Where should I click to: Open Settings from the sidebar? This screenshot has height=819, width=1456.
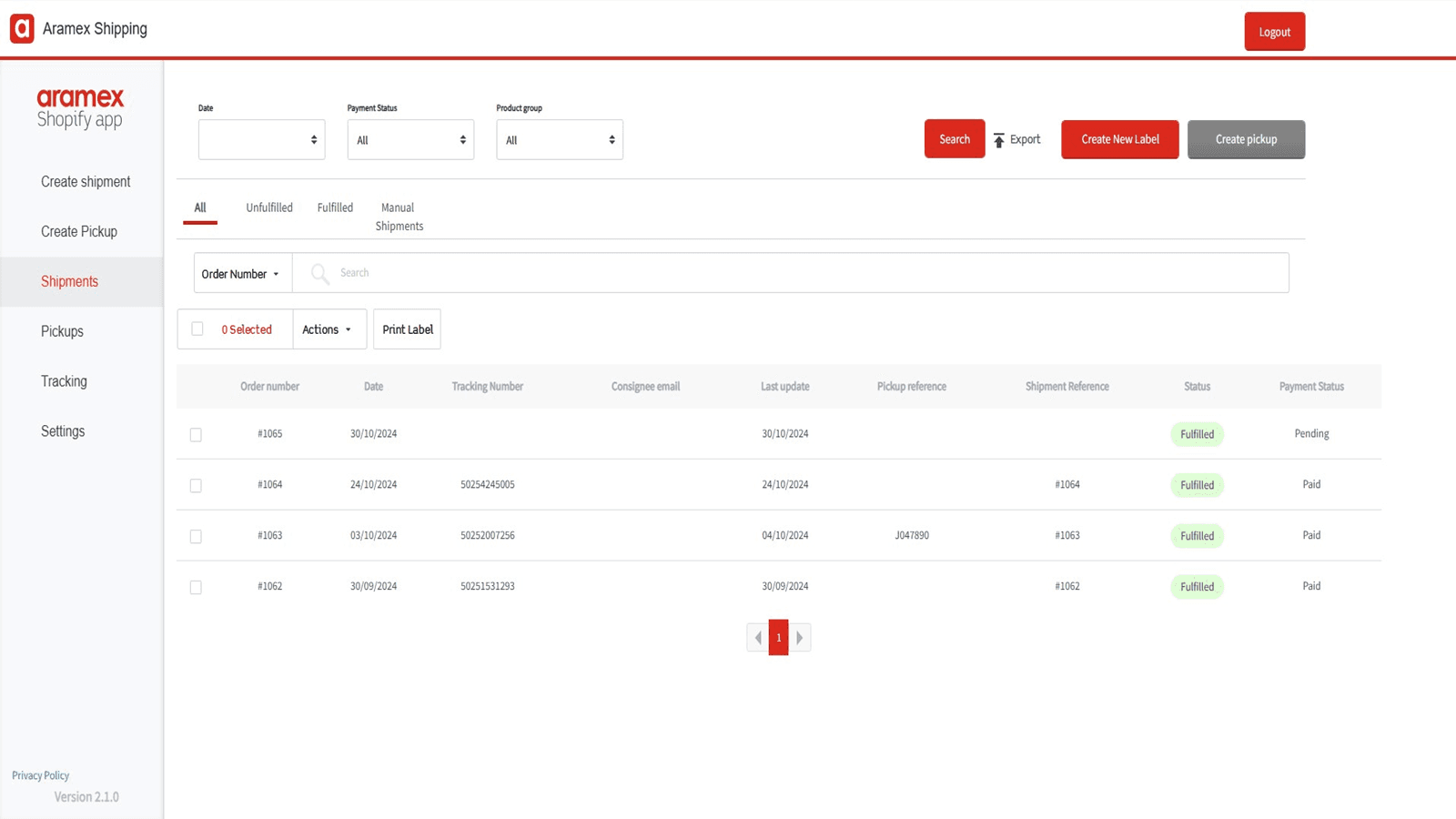coord(63,430)
